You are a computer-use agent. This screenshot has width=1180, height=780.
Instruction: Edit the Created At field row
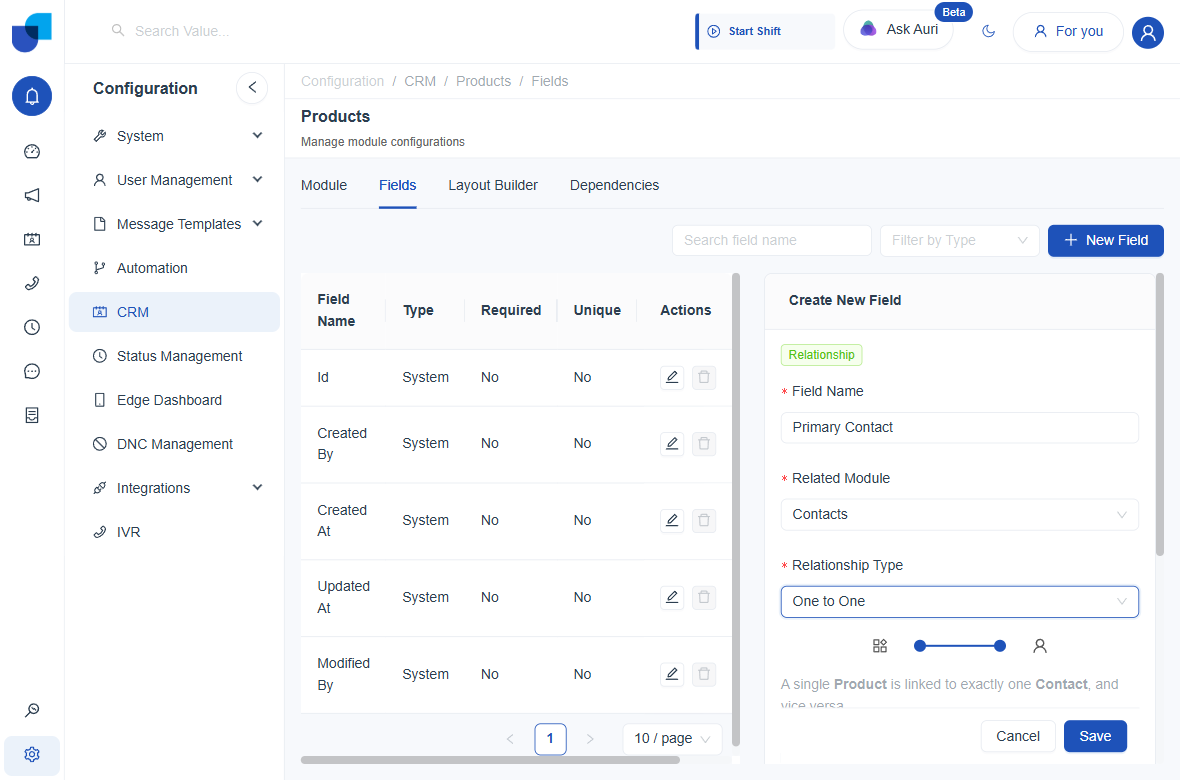(672, 520)
